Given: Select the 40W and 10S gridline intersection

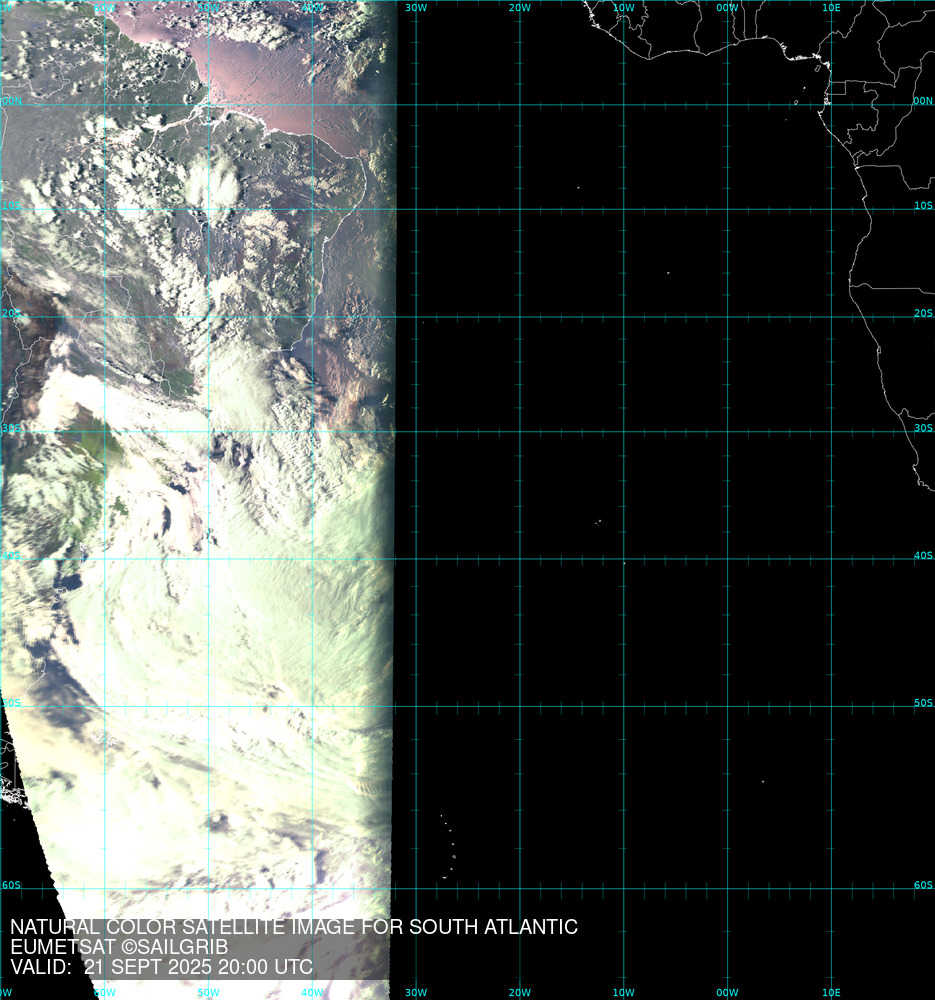Looking at the screenshot, I should 312,209.
